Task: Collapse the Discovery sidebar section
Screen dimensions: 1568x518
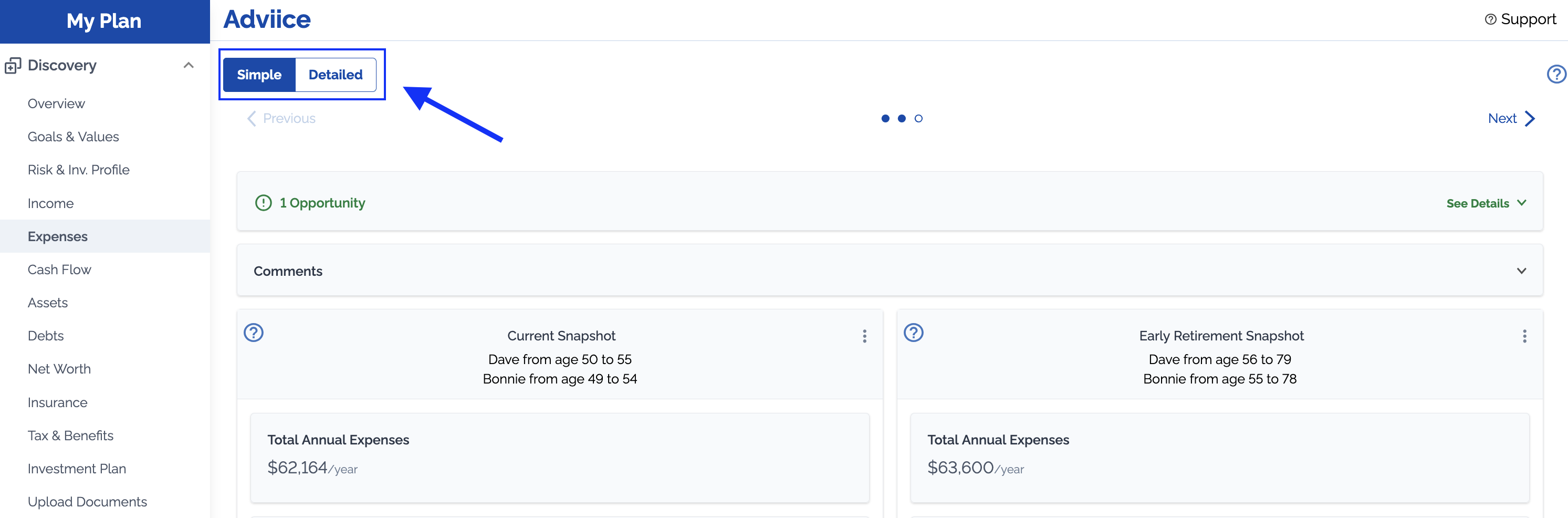Action: [x=189, y=65]
